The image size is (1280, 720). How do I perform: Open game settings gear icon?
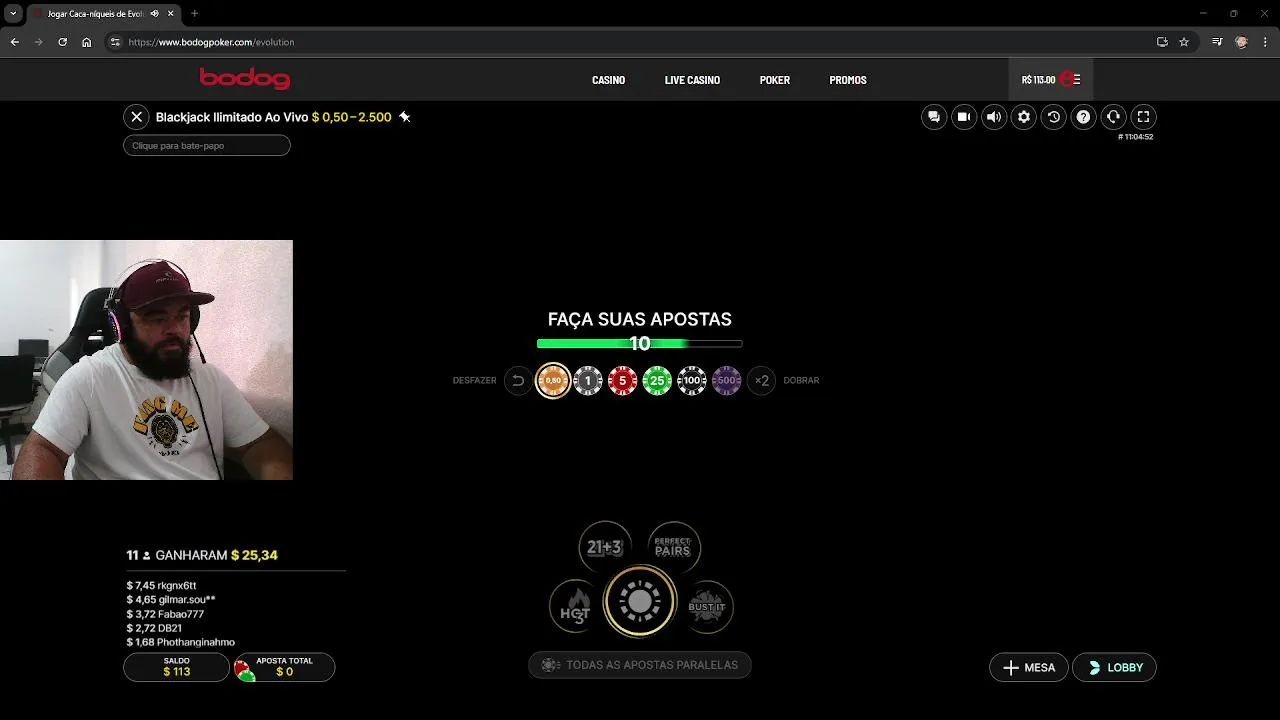point(1024,117)
